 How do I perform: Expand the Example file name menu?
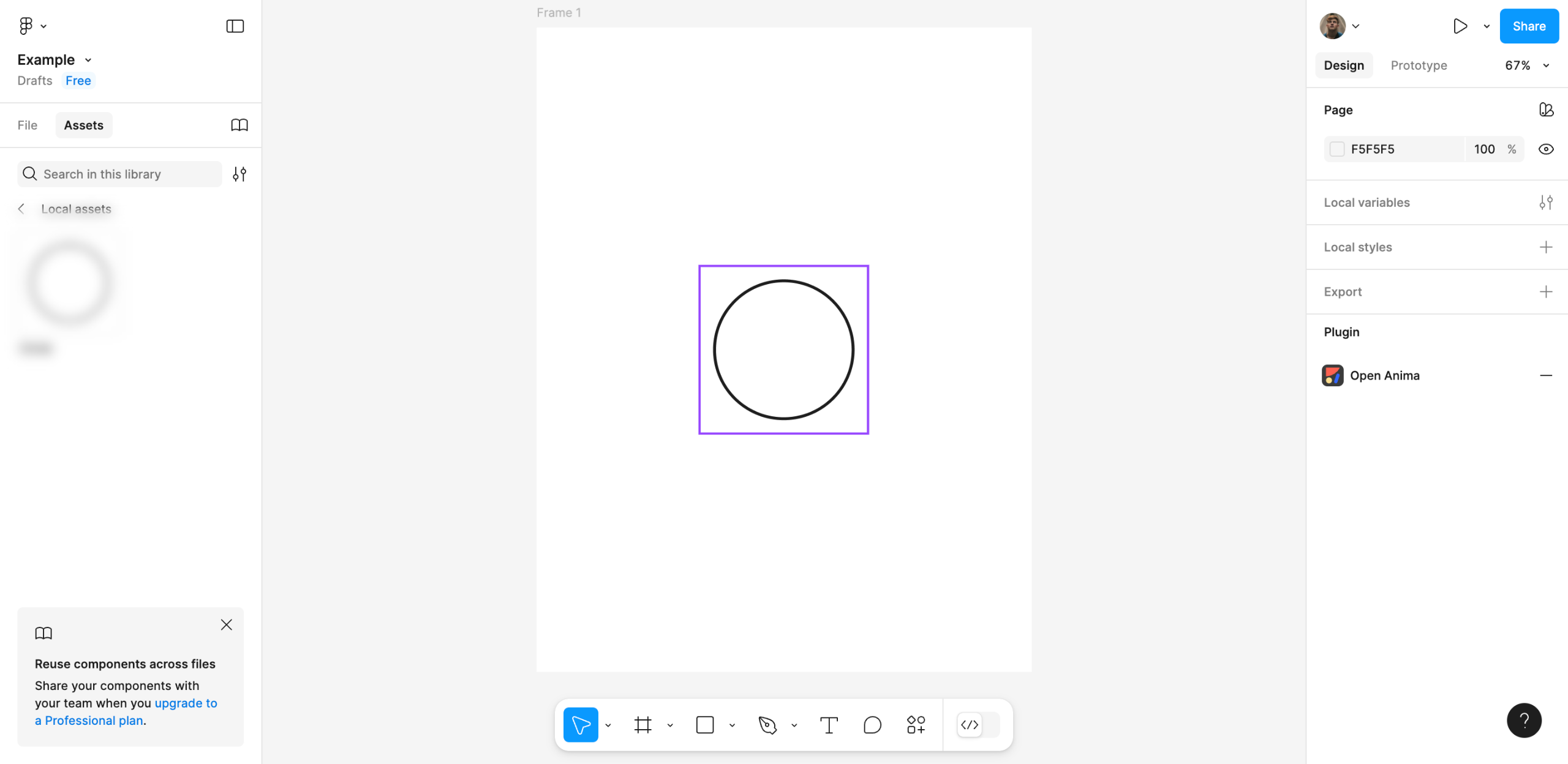(55, 60)
